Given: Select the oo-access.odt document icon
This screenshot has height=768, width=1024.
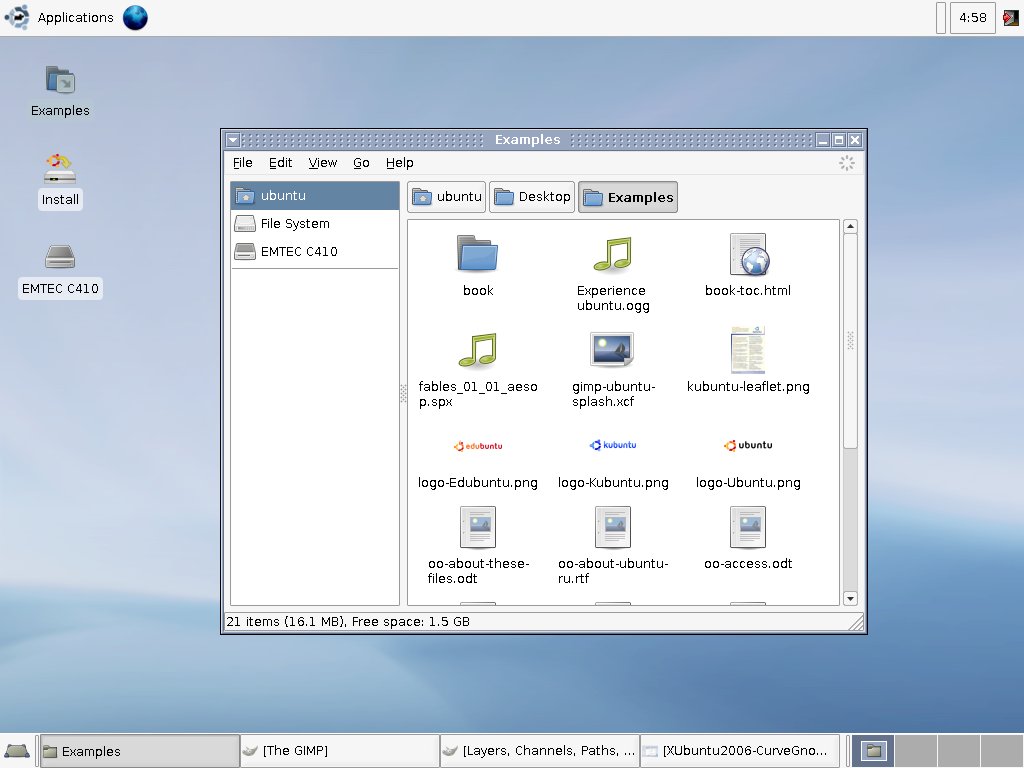Looking at the screenshot, I should pos(748,527).
